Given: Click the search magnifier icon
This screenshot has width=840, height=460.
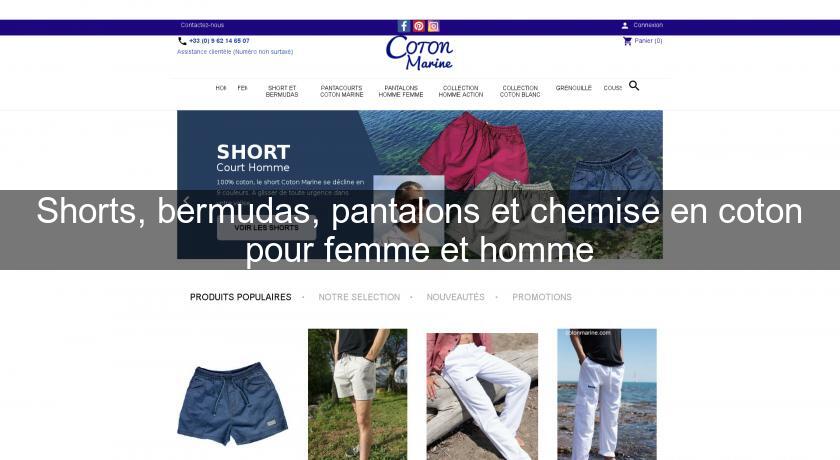Looking at the screenshot, I should [x=634, y=86].
